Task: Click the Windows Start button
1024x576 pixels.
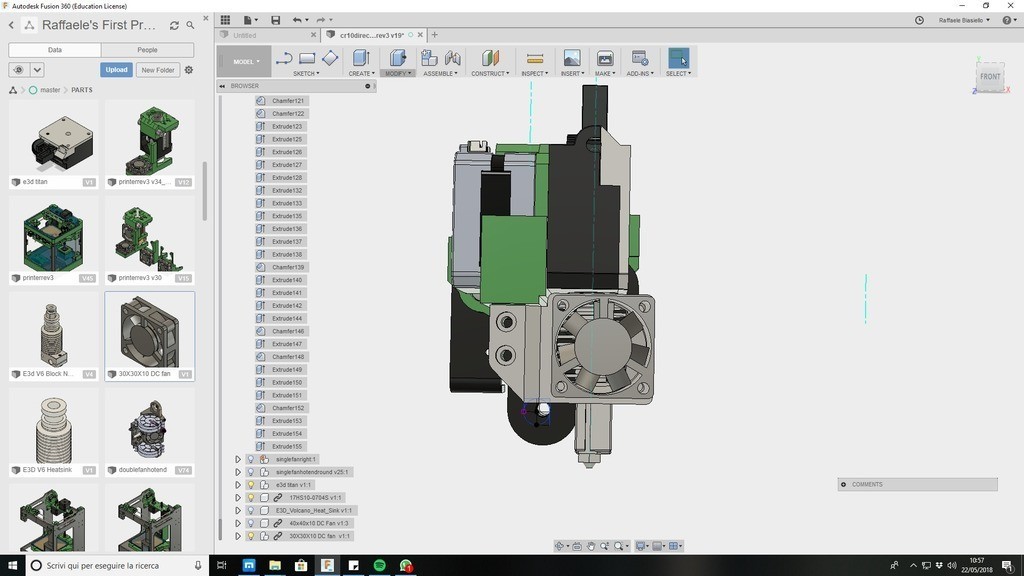Action: 12,566
